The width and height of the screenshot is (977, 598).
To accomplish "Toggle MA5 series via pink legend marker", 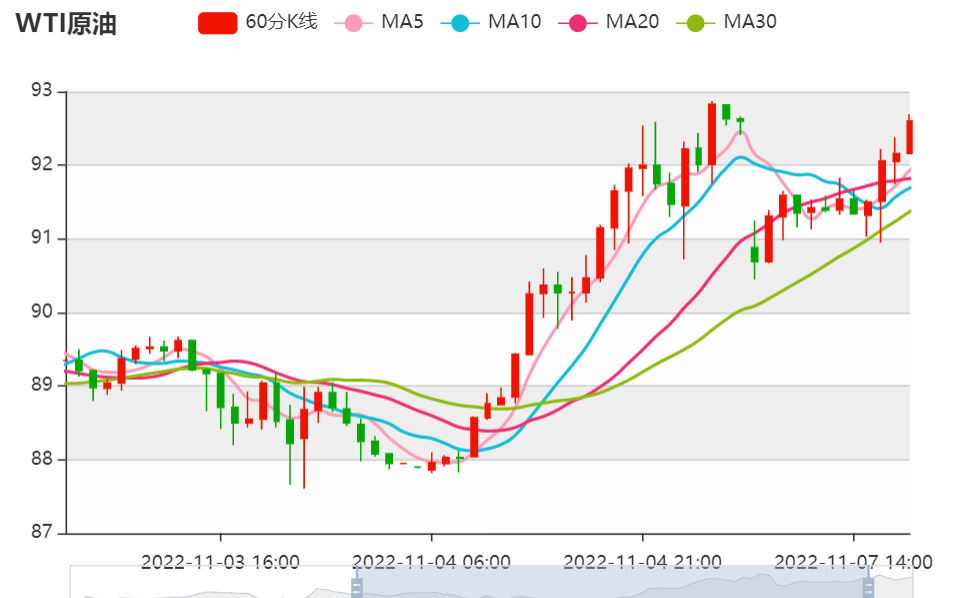I will [x=353, y=24].
